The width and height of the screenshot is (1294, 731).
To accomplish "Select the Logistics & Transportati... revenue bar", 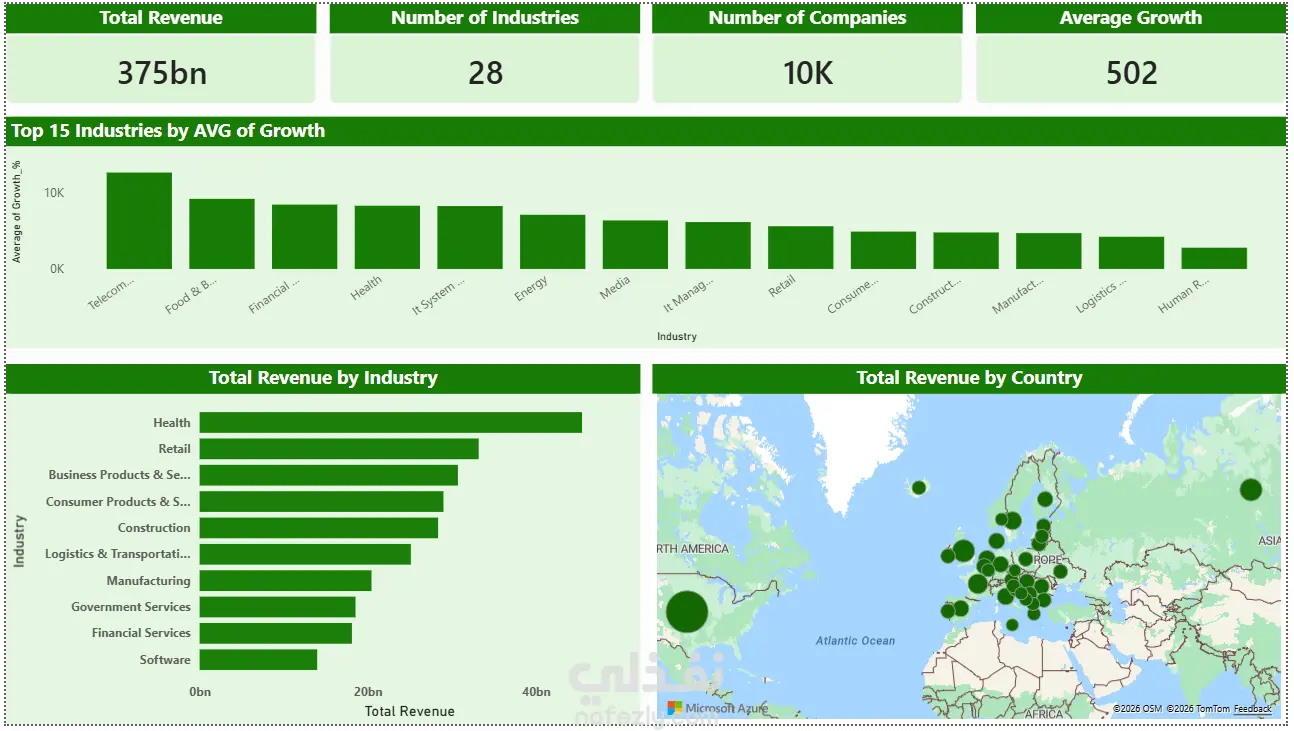I will click(x=305, y=554).
